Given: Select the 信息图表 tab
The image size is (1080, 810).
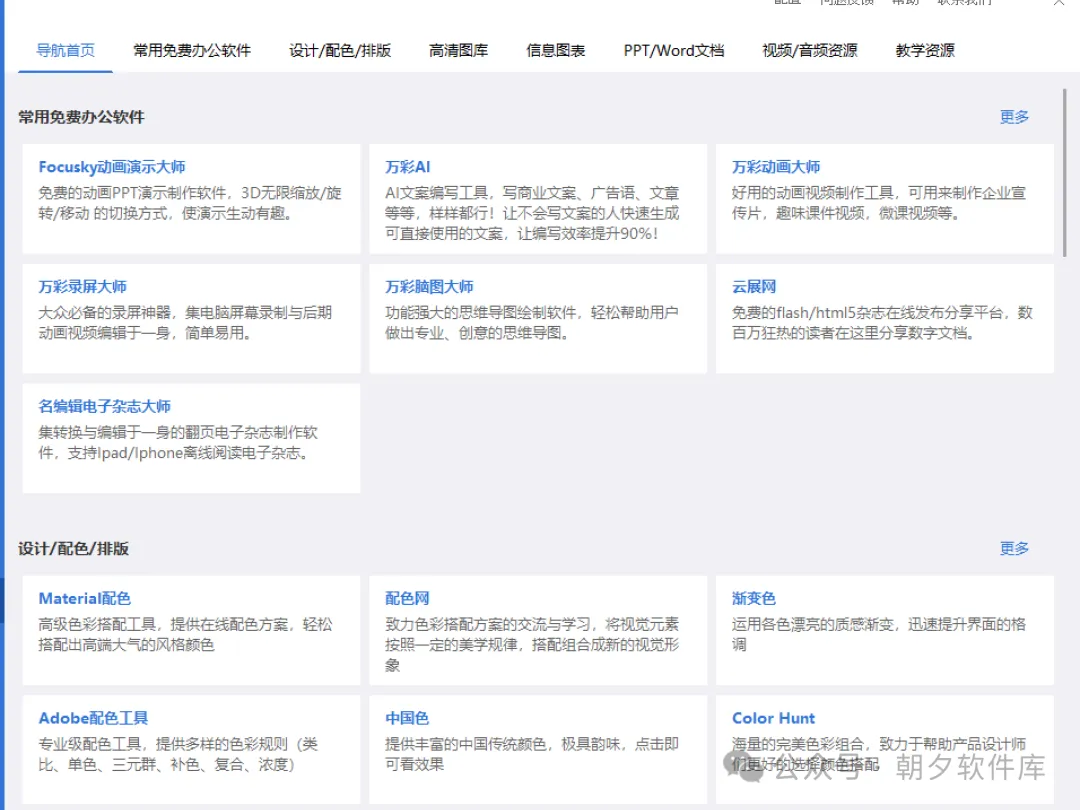Looking at the screenshot, I should click(x=556, y=50).
